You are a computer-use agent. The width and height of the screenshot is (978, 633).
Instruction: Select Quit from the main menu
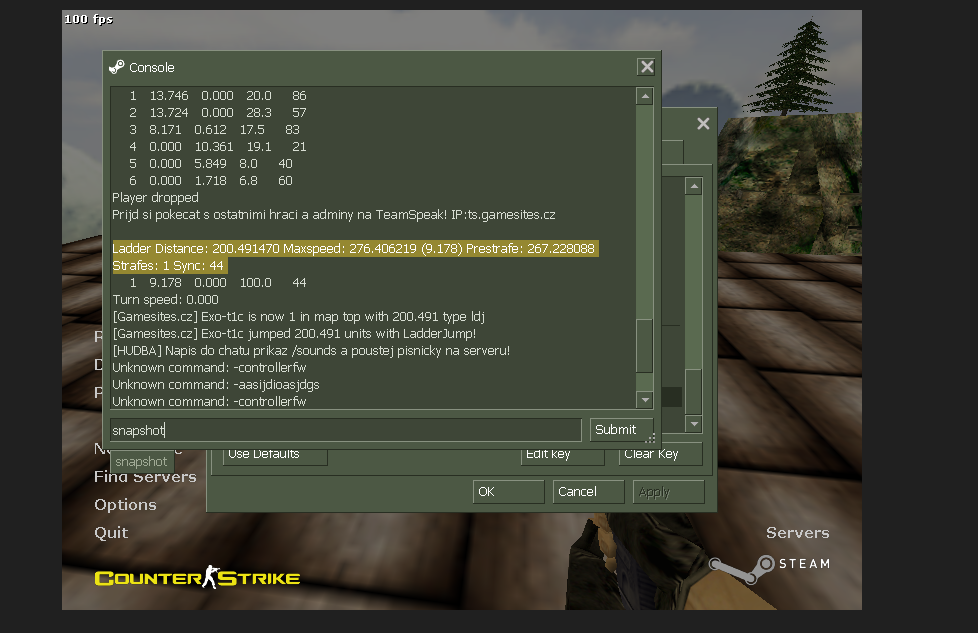(x=111, y=533)
